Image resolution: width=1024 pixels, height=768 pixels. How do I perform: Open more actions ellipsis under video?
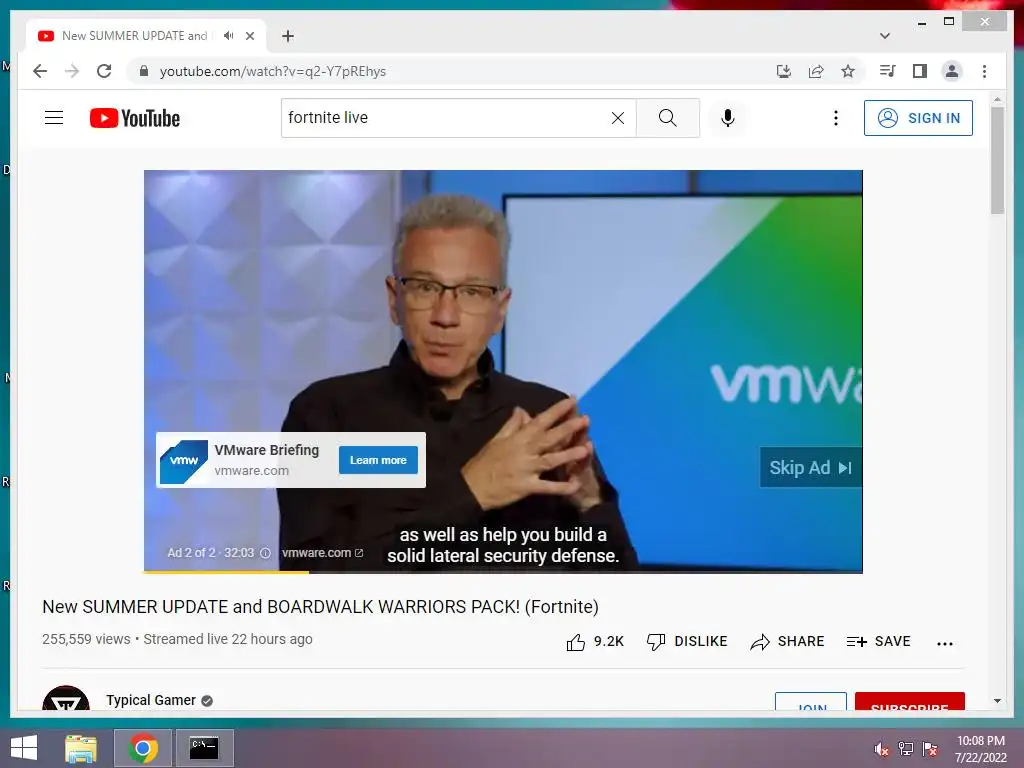(x=944, y=643)
